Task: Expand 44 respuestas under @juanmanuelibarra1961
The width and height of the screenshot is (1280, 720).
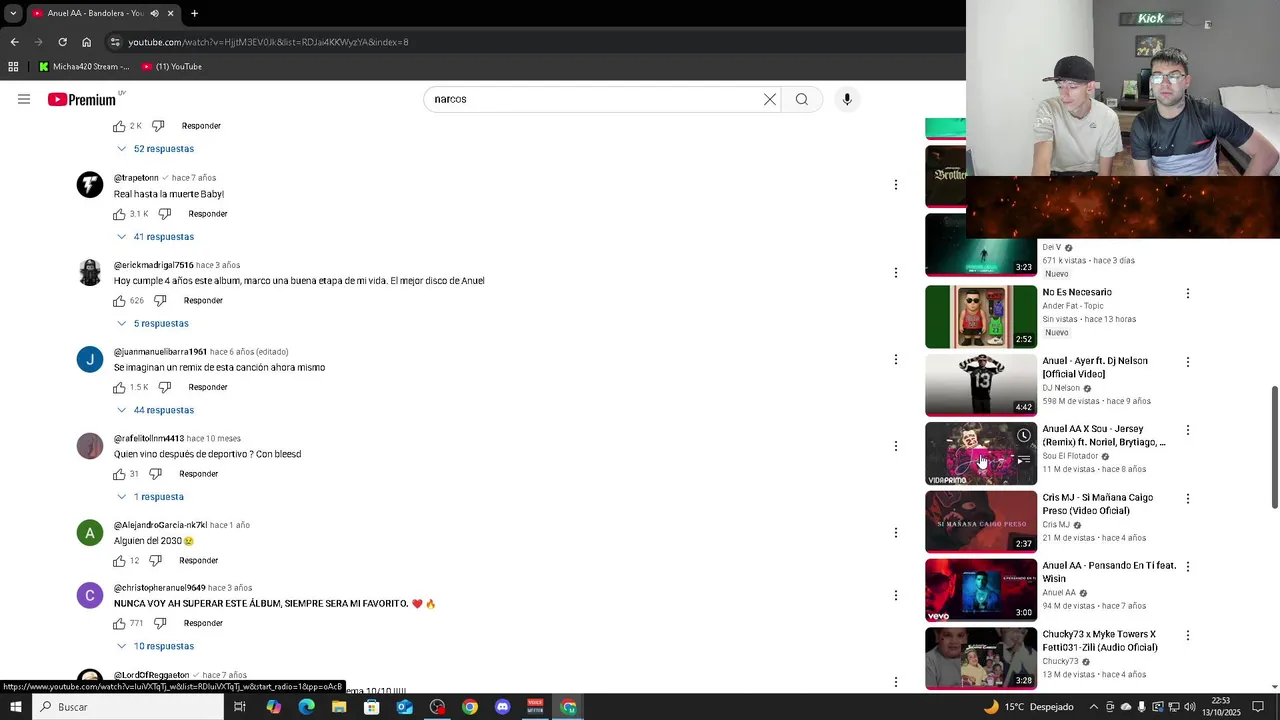Action: coord(155,410)
